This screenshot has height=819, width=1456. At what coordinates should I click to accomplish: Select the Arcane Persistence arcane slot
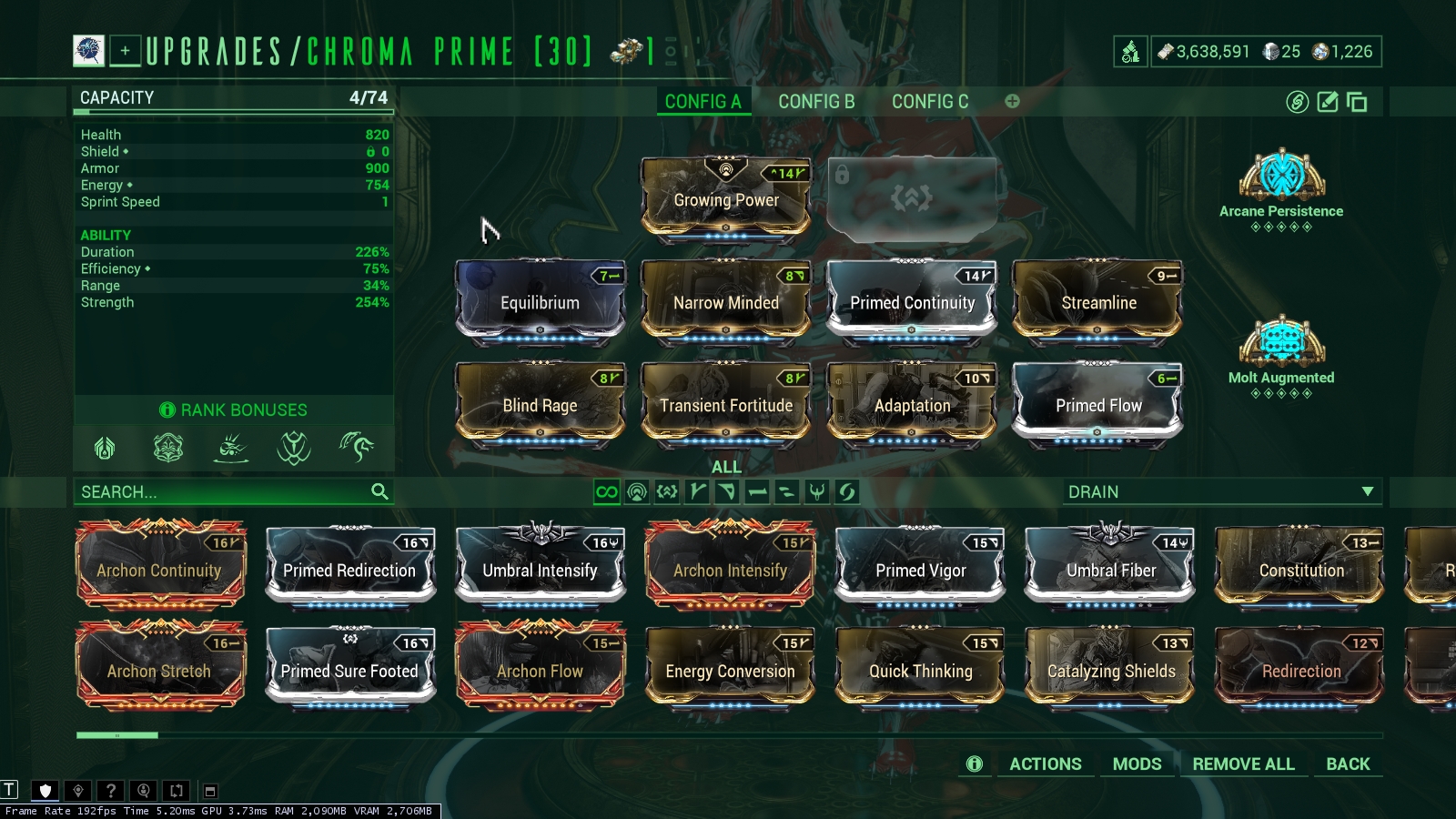pos(1281,189)
